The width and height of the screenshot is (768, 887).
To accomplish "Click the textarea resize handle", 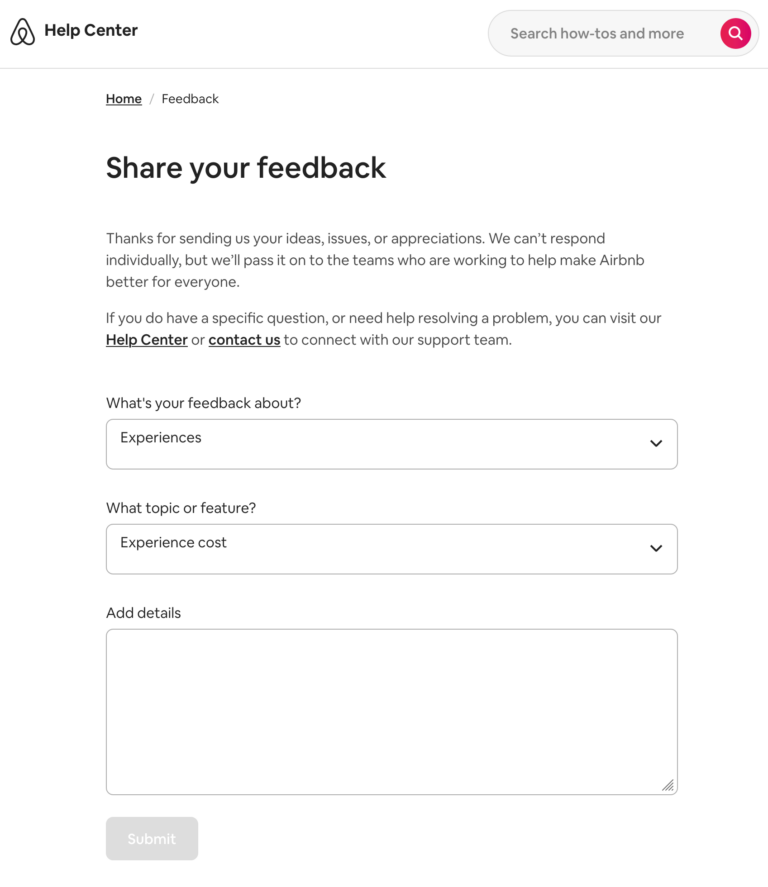I will 668,786.
